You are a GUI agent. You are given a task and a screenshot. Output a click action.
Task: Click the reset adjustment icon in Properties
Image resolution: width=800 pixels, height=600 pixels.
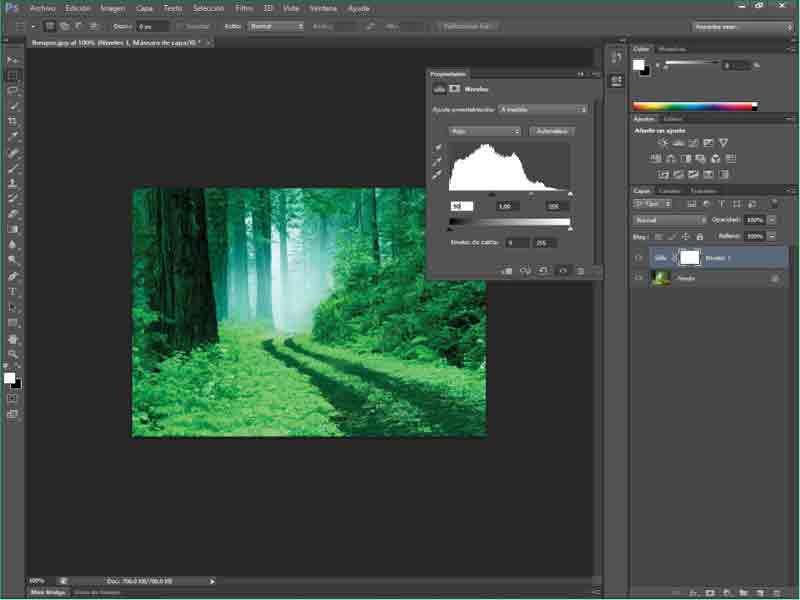[543, 270]
